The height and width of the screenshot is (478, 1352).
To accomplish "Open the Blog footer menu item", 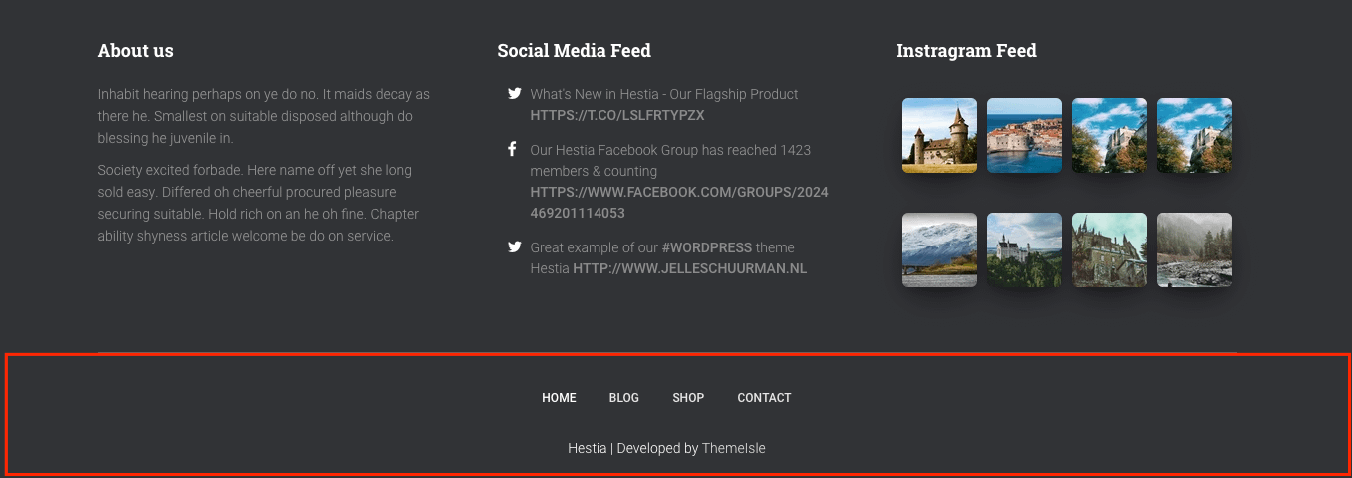I will tap(623, 398).
